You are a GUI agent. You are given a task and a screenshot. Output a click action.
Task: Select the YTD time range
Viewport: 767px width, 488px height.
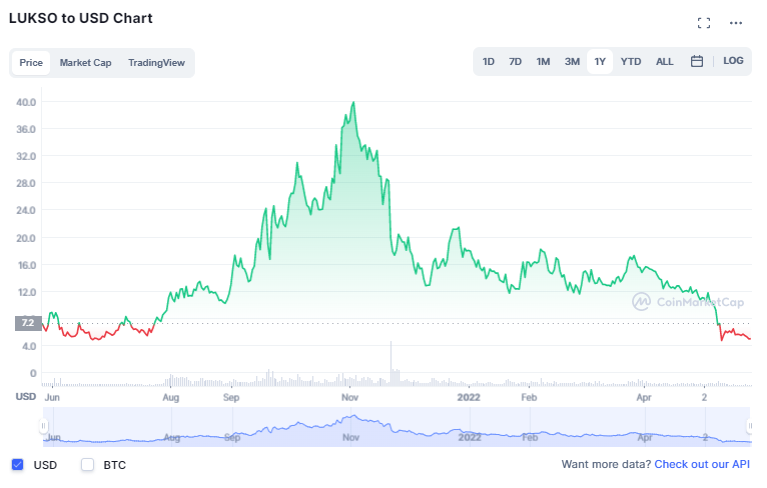pos(631,62)
